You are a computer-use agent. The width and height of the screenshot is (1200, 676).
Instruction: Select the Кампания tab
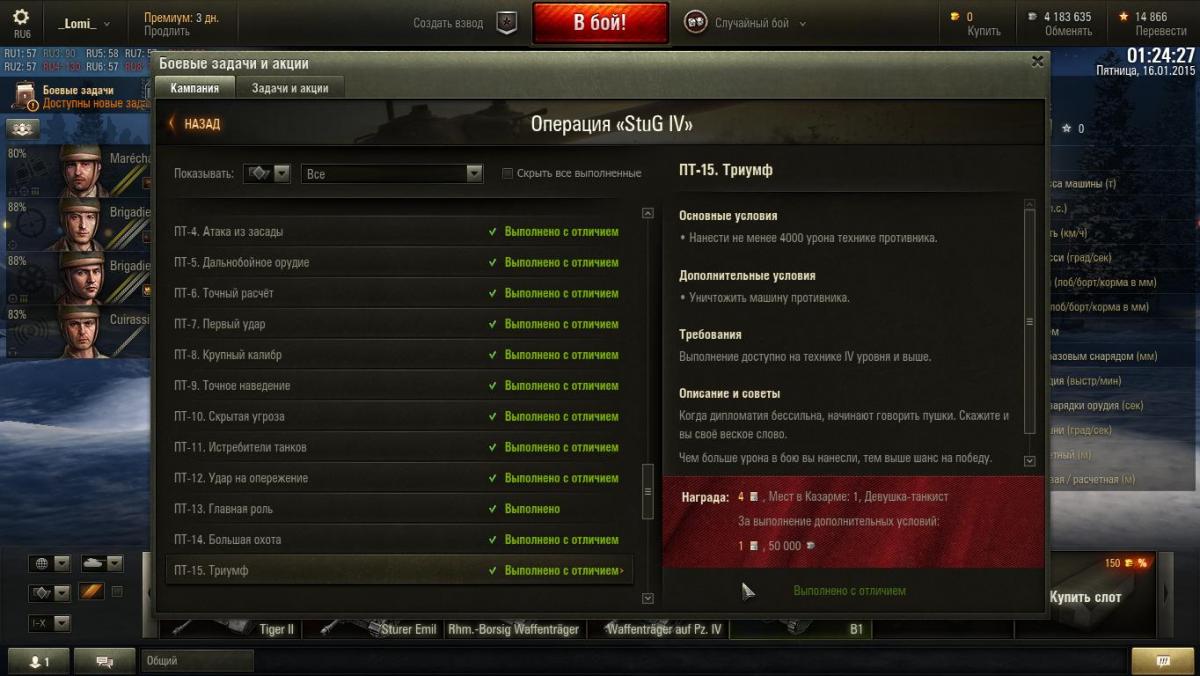pyautogui.click(x=195, y=88)
